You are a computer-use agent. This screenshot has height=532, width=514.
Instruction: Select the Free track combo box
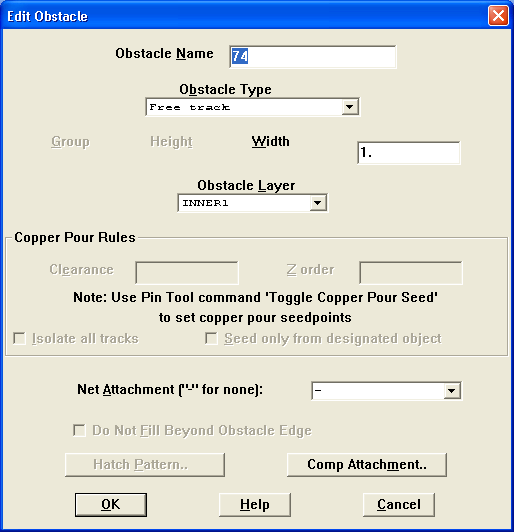click(x=252, y=107)
